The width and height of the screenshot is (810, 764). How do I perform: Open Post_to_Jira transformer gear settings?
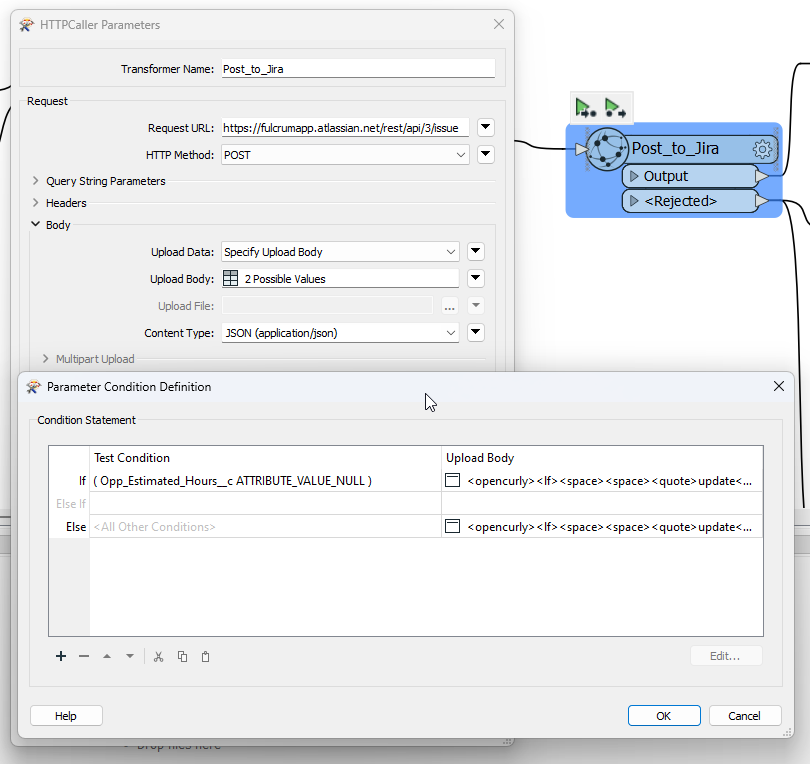(762, 149)
